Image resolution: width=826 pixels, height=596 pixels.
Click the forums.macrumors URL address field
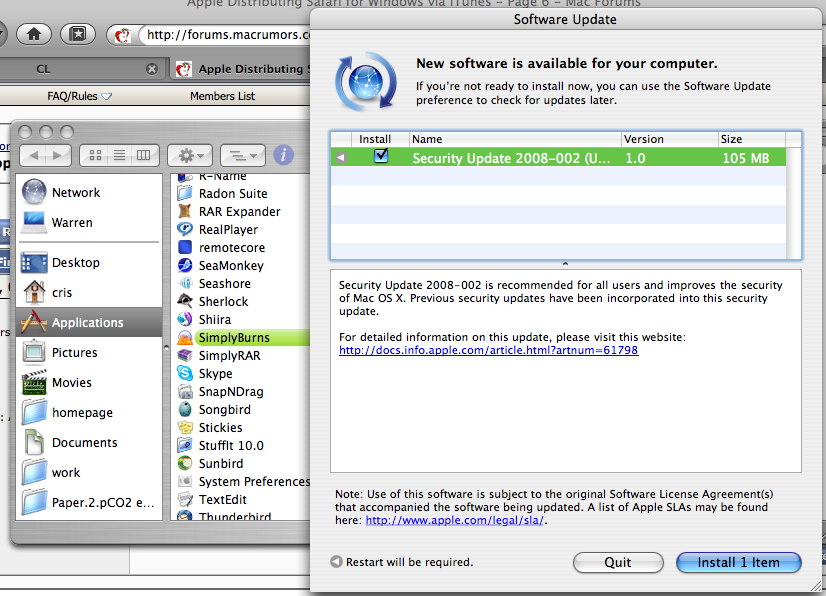click(227, 35)
